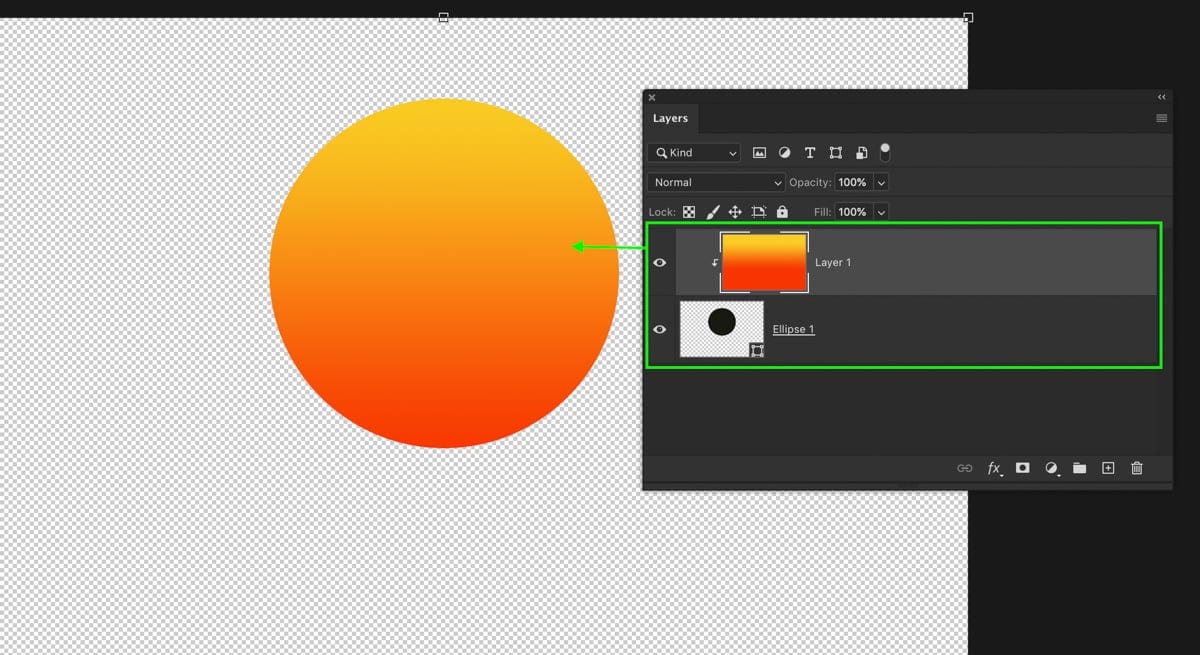Delete layer with the trash icon
Viewport: 1200px width, 655px height.
click(1137, 467)
